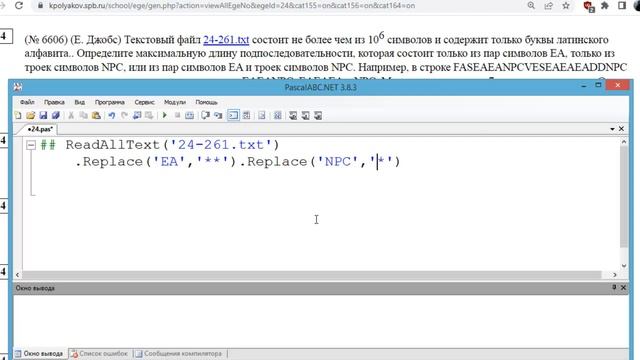Screen dimensions: 640x360
Task: Switch to the Список ошибок tab
Action: (x=99, y=353)
